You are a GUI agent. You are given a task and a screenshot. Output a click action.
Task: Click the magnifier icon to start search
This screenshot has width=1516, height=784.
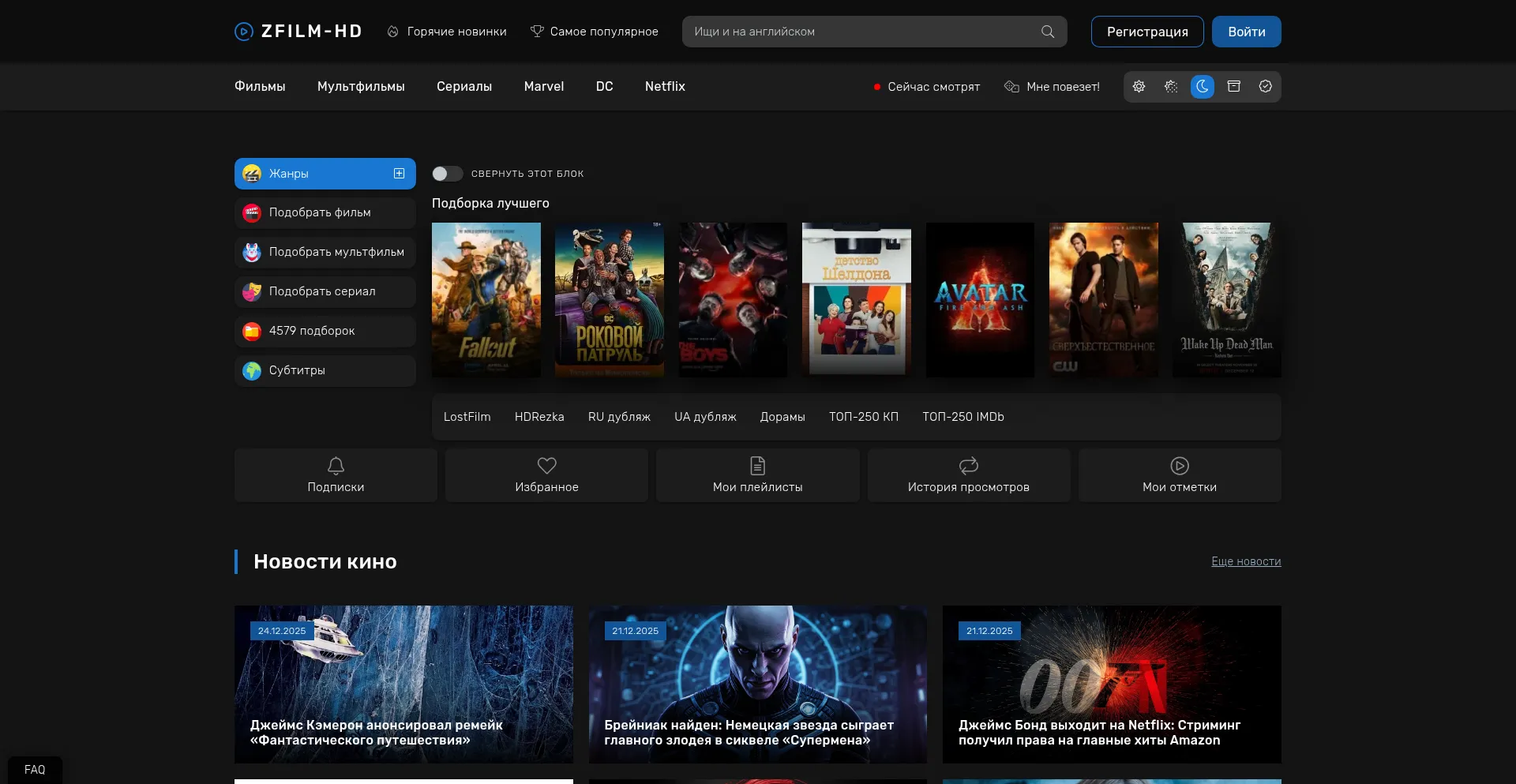tap(1047, 32)
